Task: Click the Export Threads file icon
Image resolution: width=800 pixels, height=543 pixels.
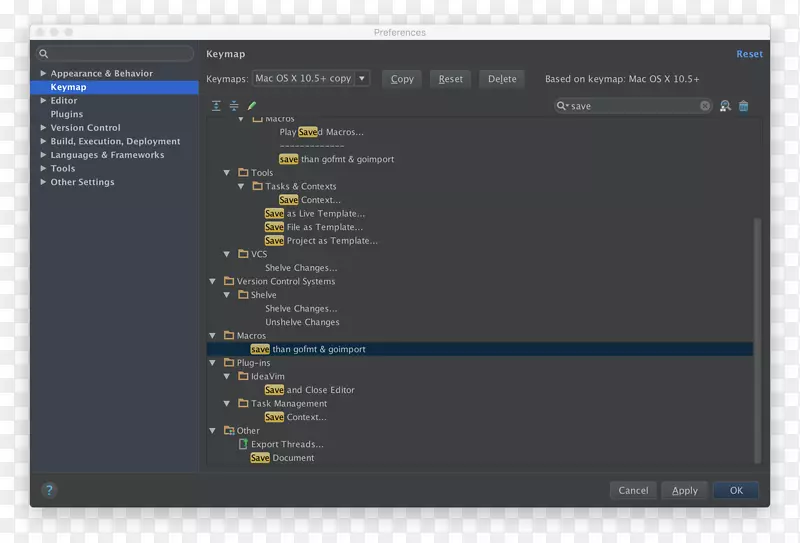Action: (243, 444)
